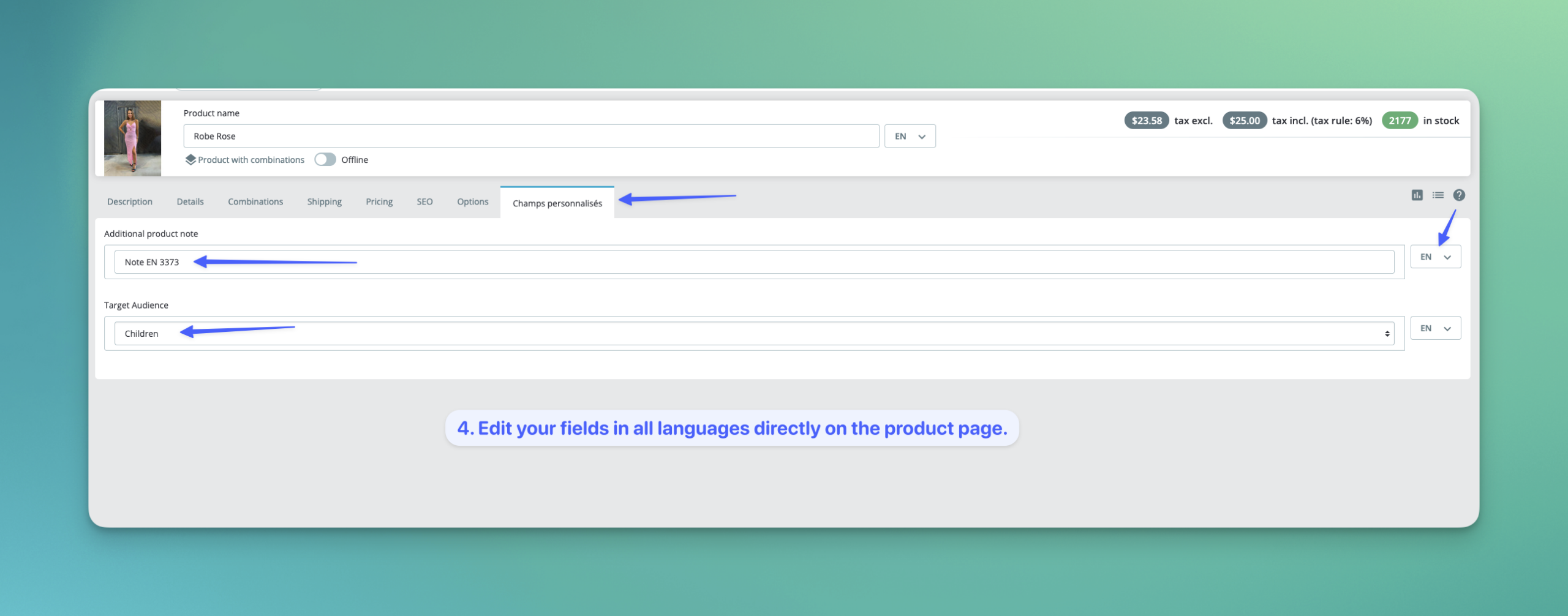Select the Shipping tab
Viewport: 1568px width, 616px height.
pos(324,202)
